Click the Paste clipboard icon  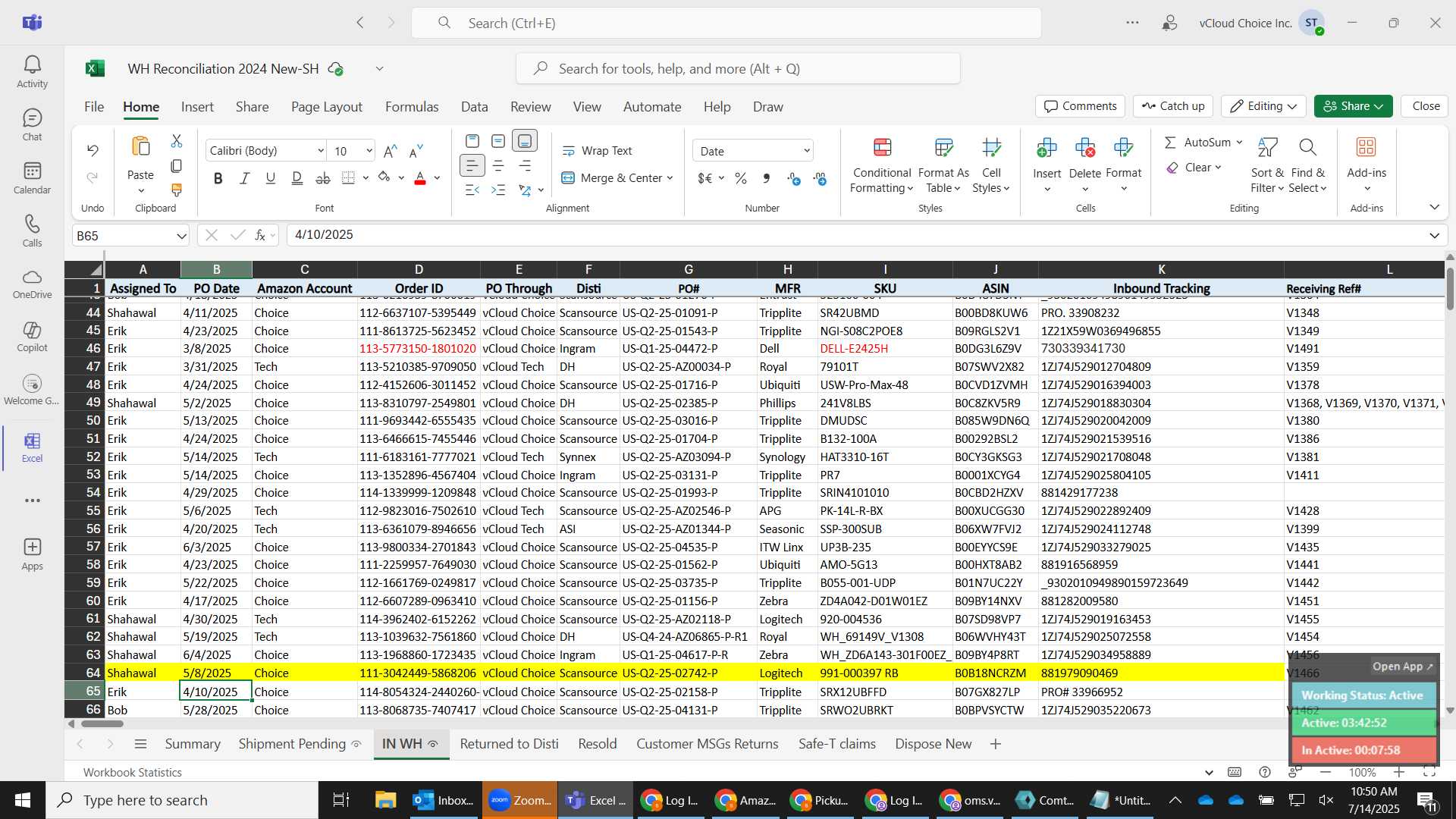pyautogui.click(x=141, y=146)
